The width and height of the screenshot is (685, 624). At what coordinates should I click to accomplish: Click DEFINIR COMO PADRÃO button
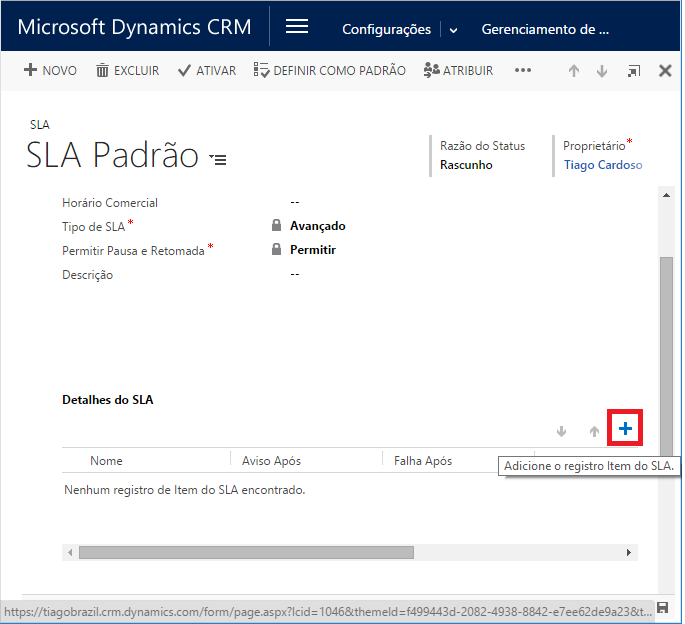(330, 71)
